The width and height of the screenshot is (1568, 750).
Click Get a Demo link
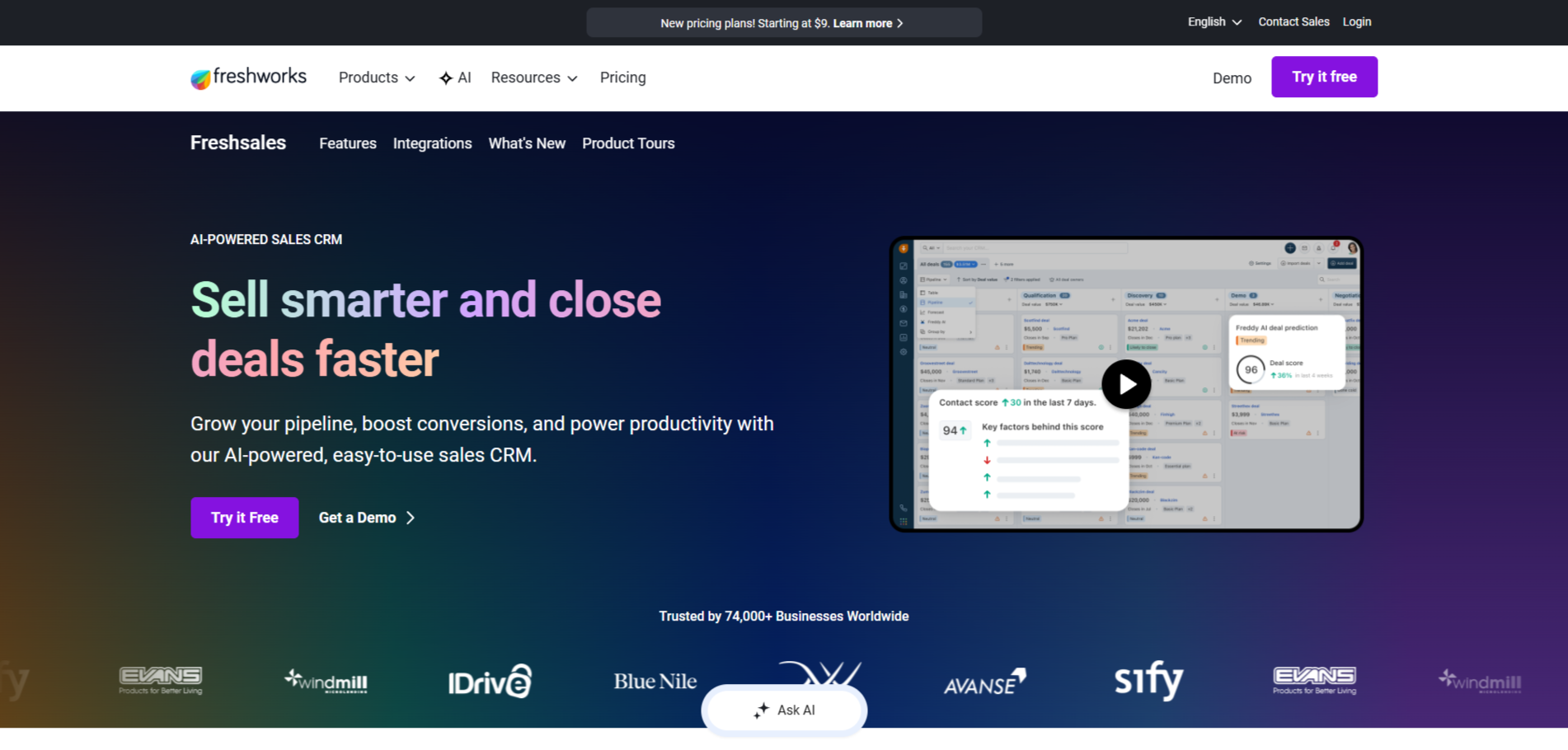(x=358, y=518)
